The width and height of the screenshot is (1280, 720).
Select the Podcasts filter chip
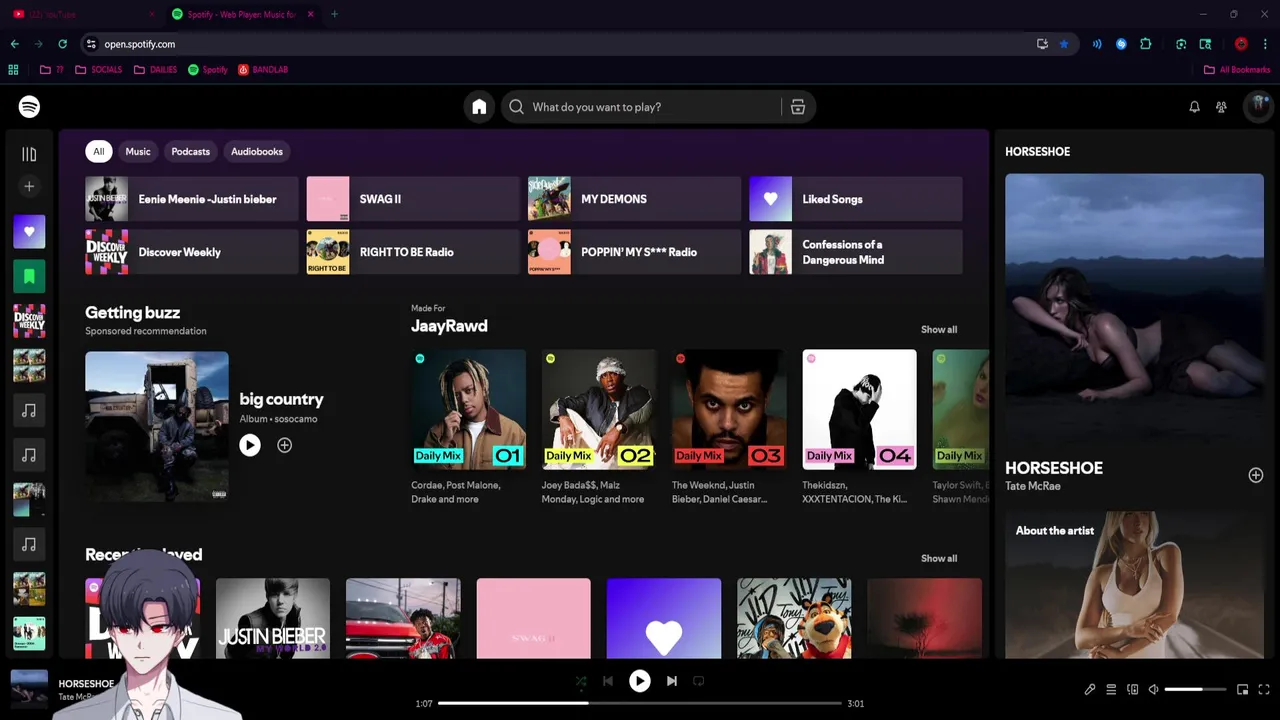(190, 152)
